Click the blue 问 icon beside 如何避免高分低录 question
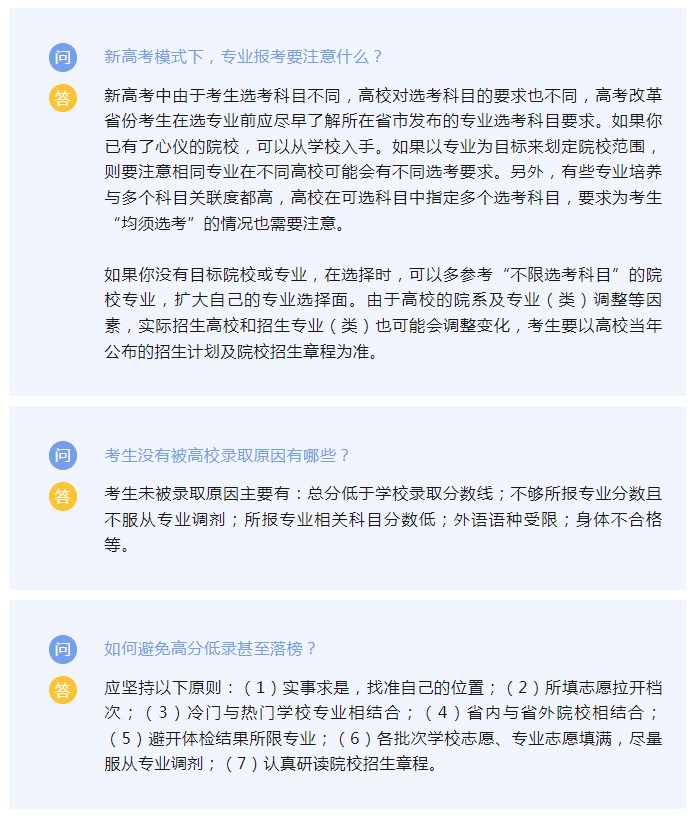694x817 pixels. (x=63, y=649)
